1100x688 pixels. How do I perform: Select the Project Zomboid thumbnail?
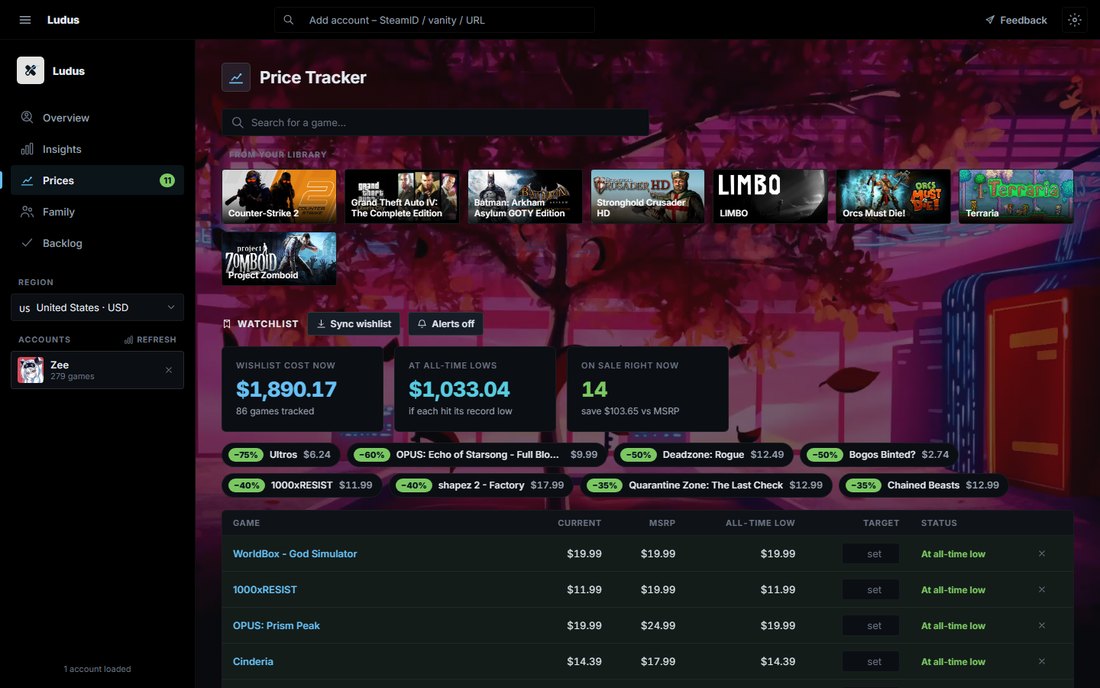(279, 258)
